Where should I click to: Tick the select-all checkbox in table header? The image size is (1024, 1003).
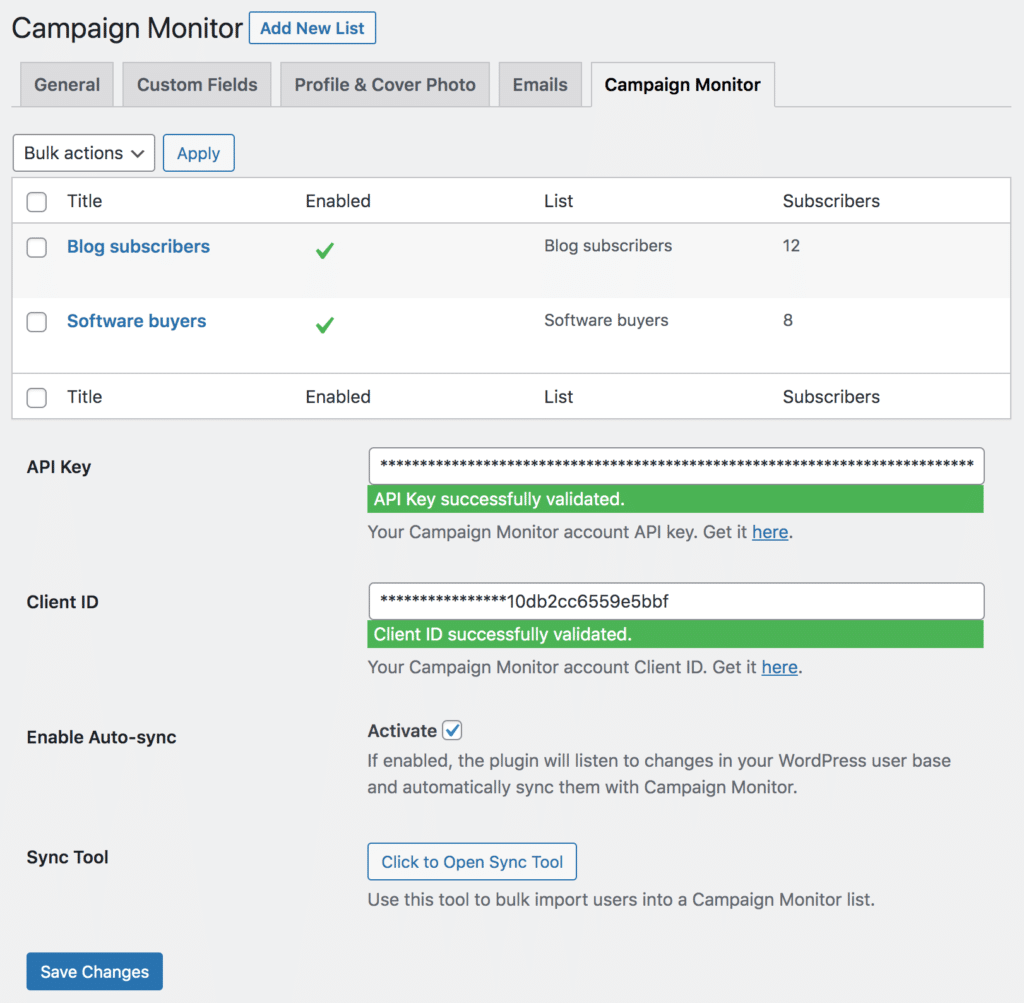(x=37, y=201)
